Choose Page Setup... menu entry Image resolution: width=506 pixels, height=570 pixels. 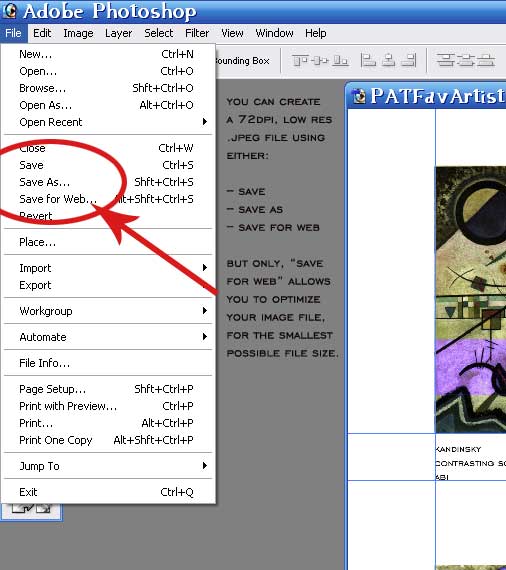click(x=108, y=389)
